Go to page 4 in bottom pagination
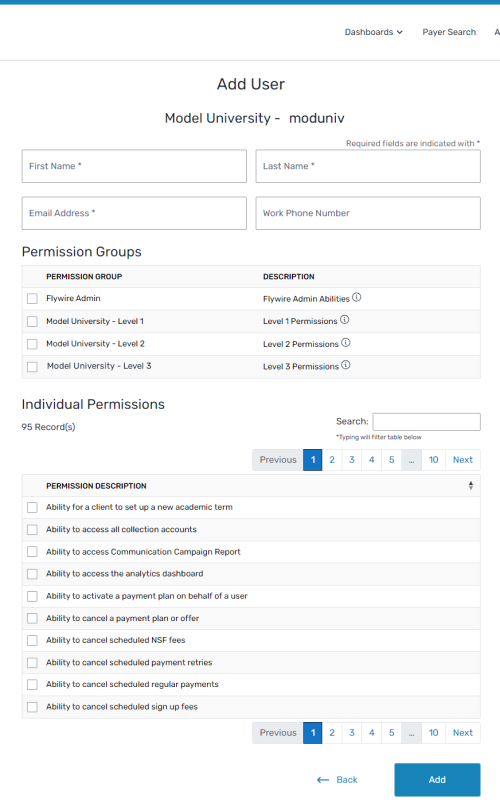The width and height of the screenshot is (500, 804). pyautogui.click(x=372, y=733)
